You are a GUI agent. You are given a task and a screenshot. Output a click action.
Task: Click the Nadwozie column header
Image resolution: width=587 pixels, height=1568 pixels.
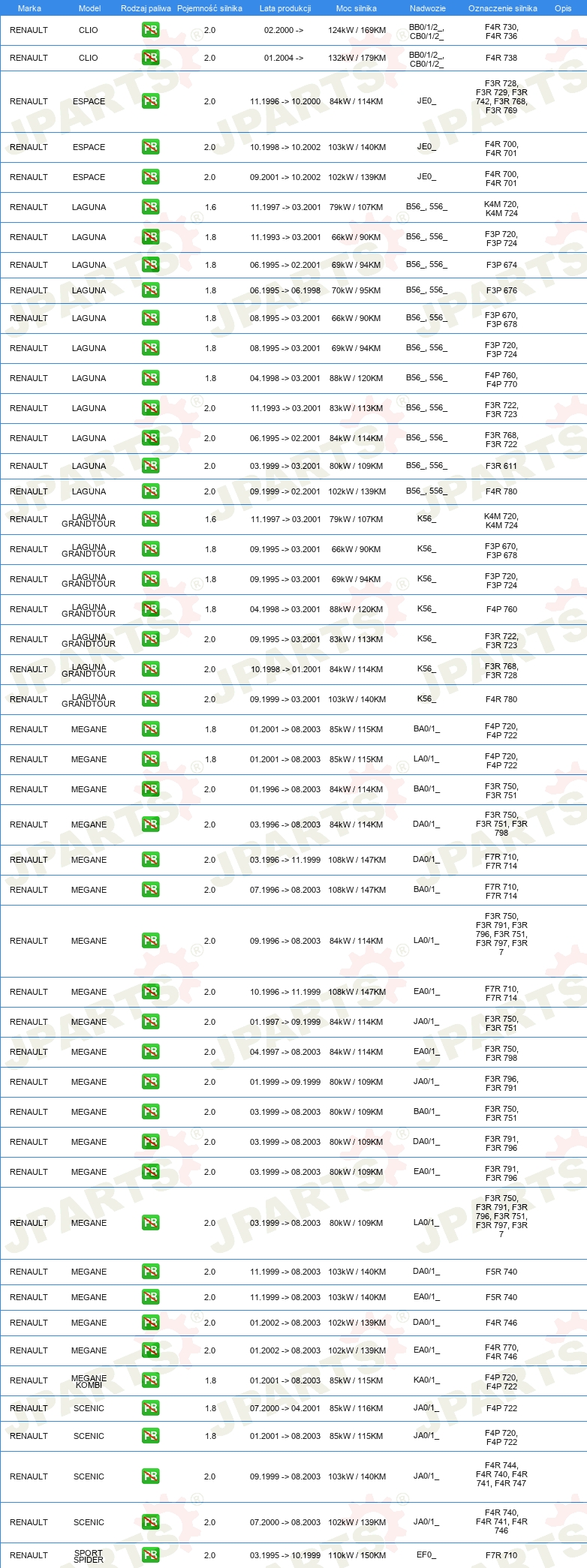(x=428, y=8)
